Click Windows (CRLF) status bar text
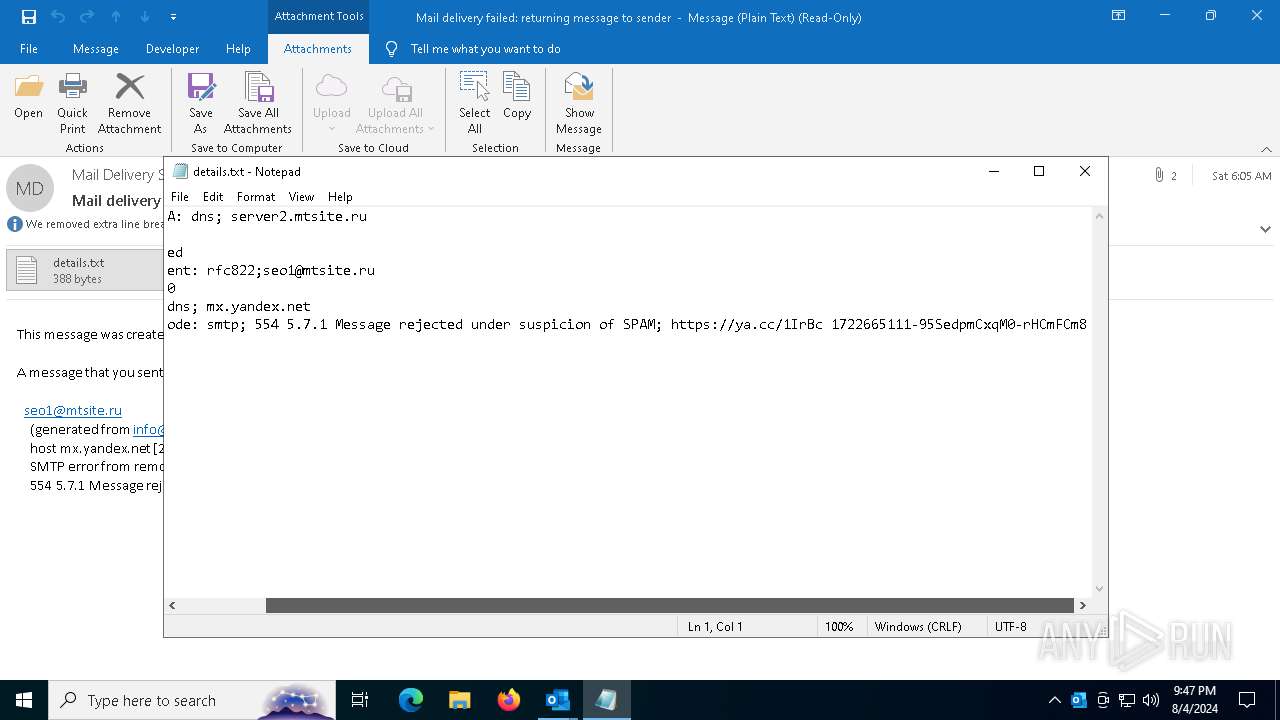Screen dimensions: 1280x720 918,627
